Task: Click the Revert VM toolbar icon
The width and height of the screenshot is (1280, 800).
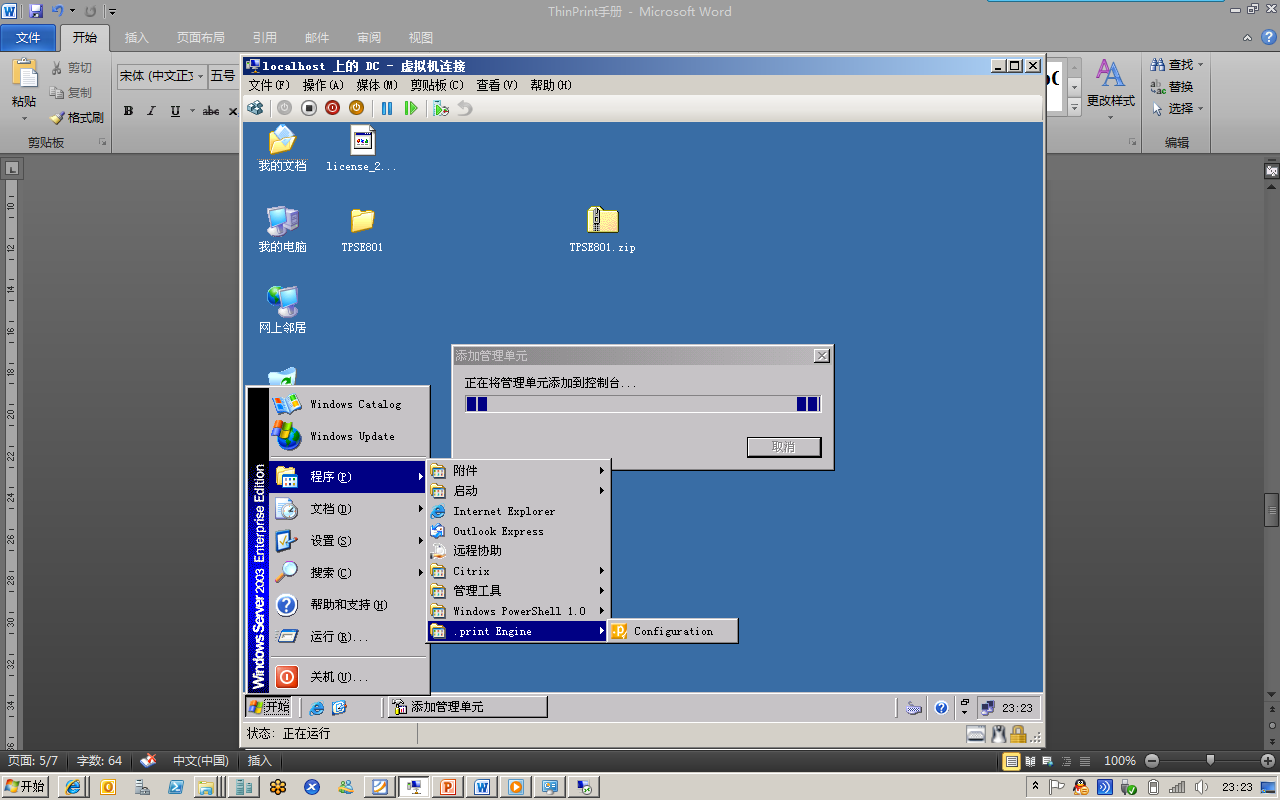Action: point(464,108)
